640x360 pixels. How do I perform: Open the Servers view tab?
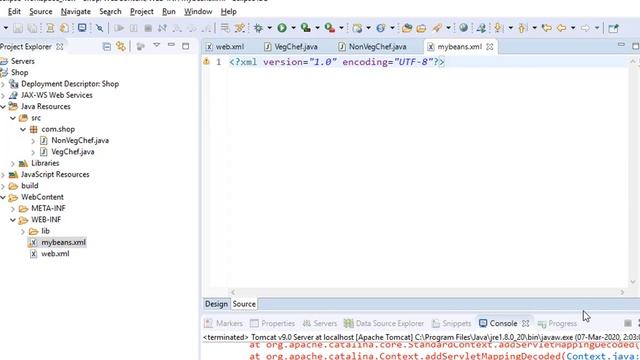320,323
